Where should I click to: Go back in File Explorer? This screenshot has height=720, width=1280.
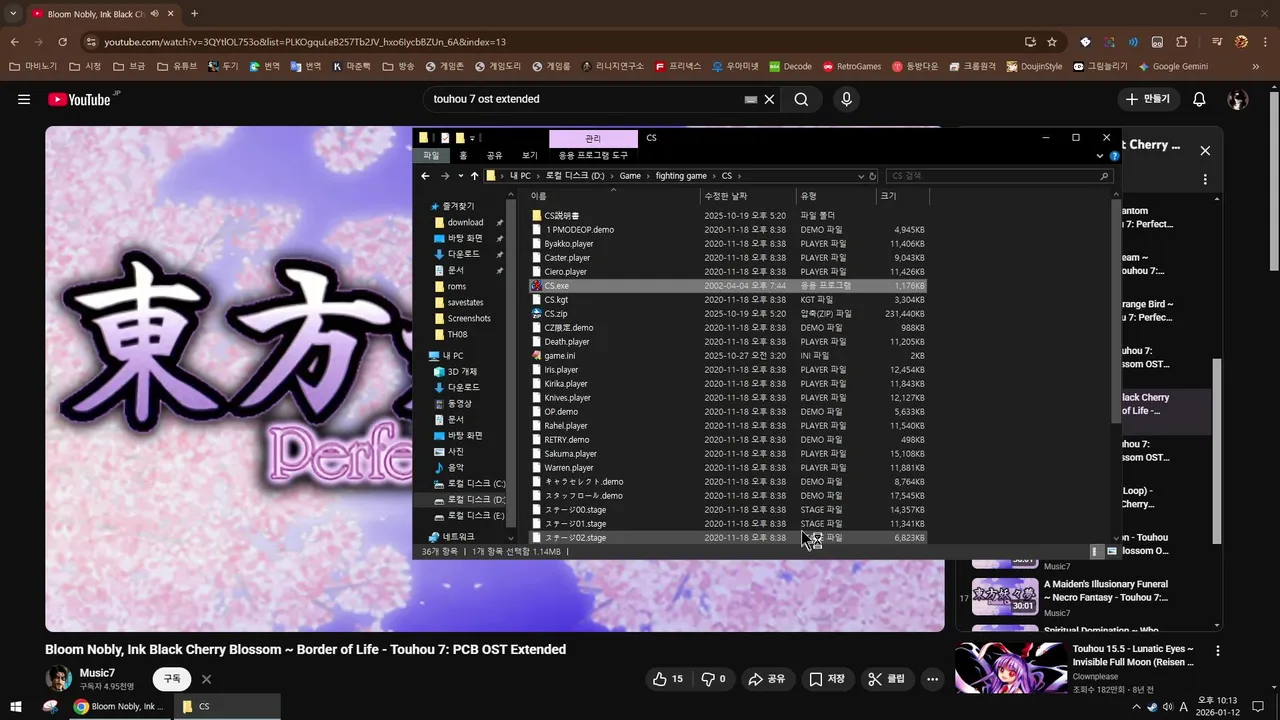pos(425,176)
